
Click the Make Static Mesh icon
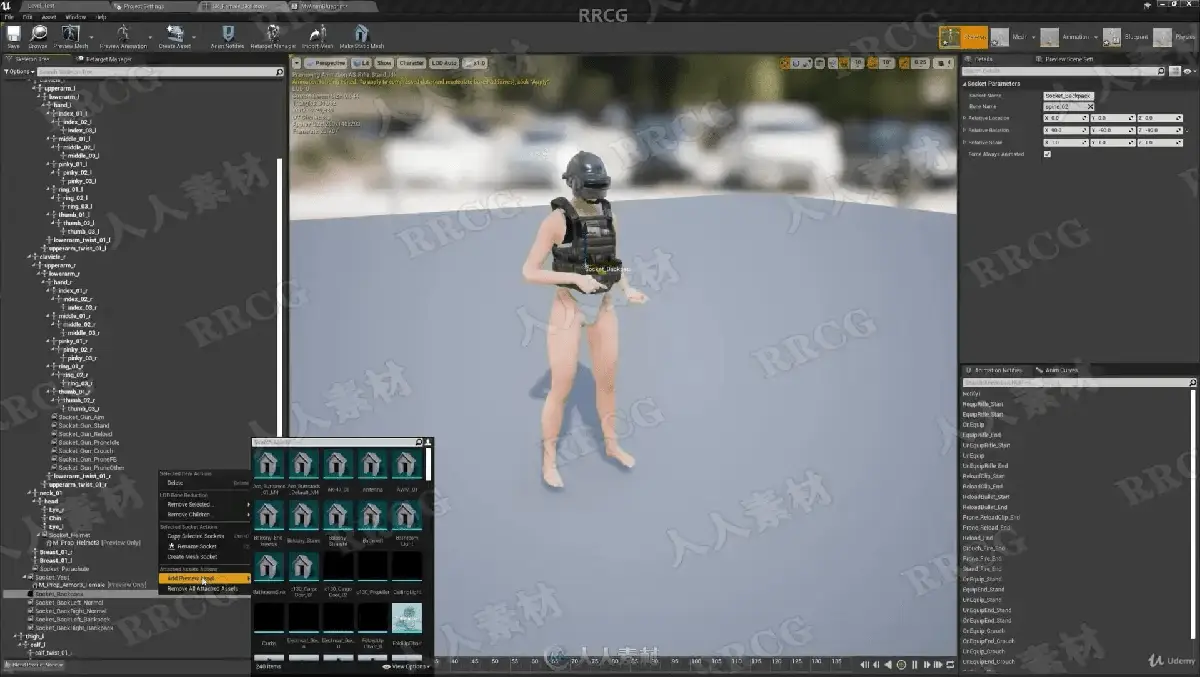tap(362, 36)
